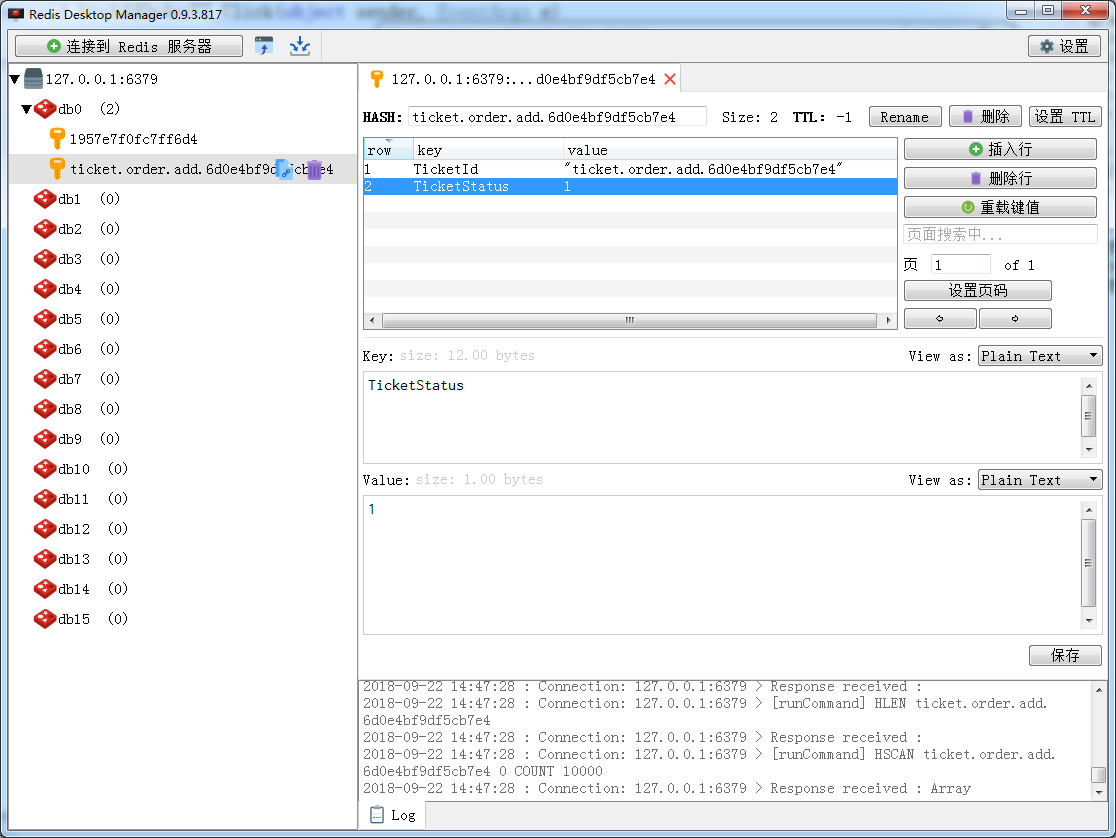
Task: Click the db0 database icon
Action: tap(45, 109)
